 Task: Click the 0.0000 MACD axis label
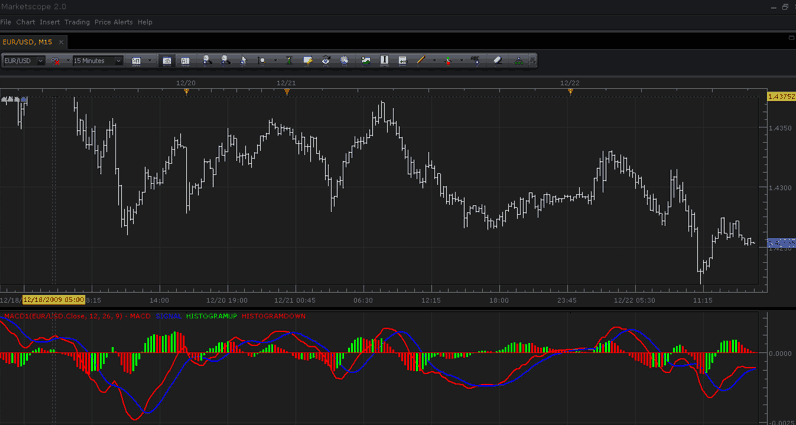click(782, 353)
